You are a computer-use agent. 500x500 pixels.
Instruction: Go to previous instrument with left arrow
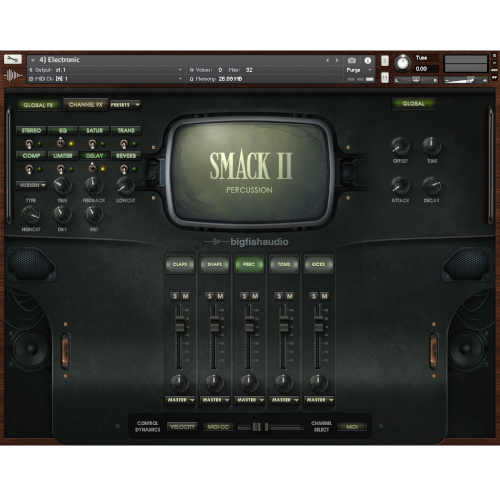click(x=327, y=60)
